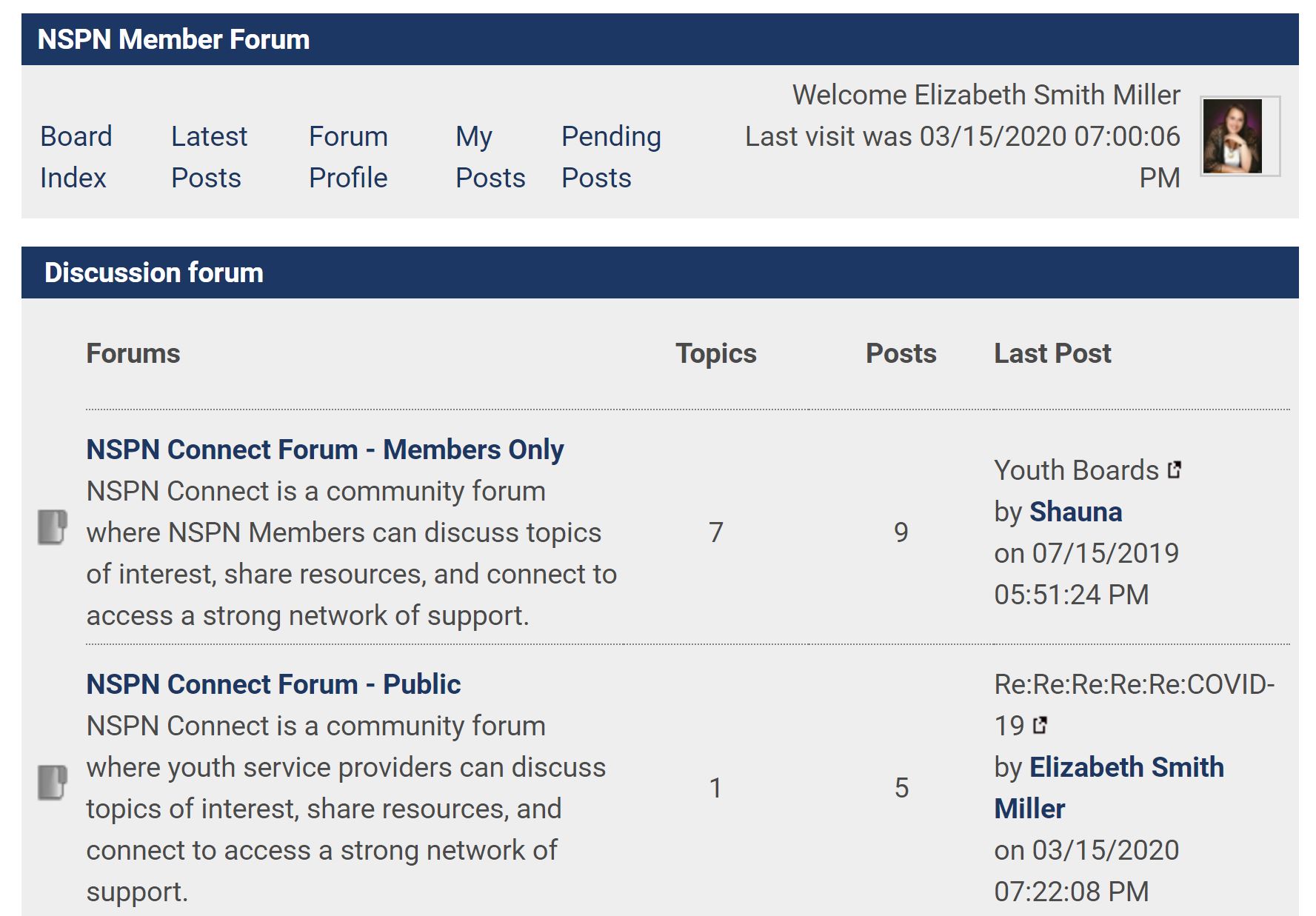
Task: Open the Youth Boards last post
Action: pos(1076,470)
